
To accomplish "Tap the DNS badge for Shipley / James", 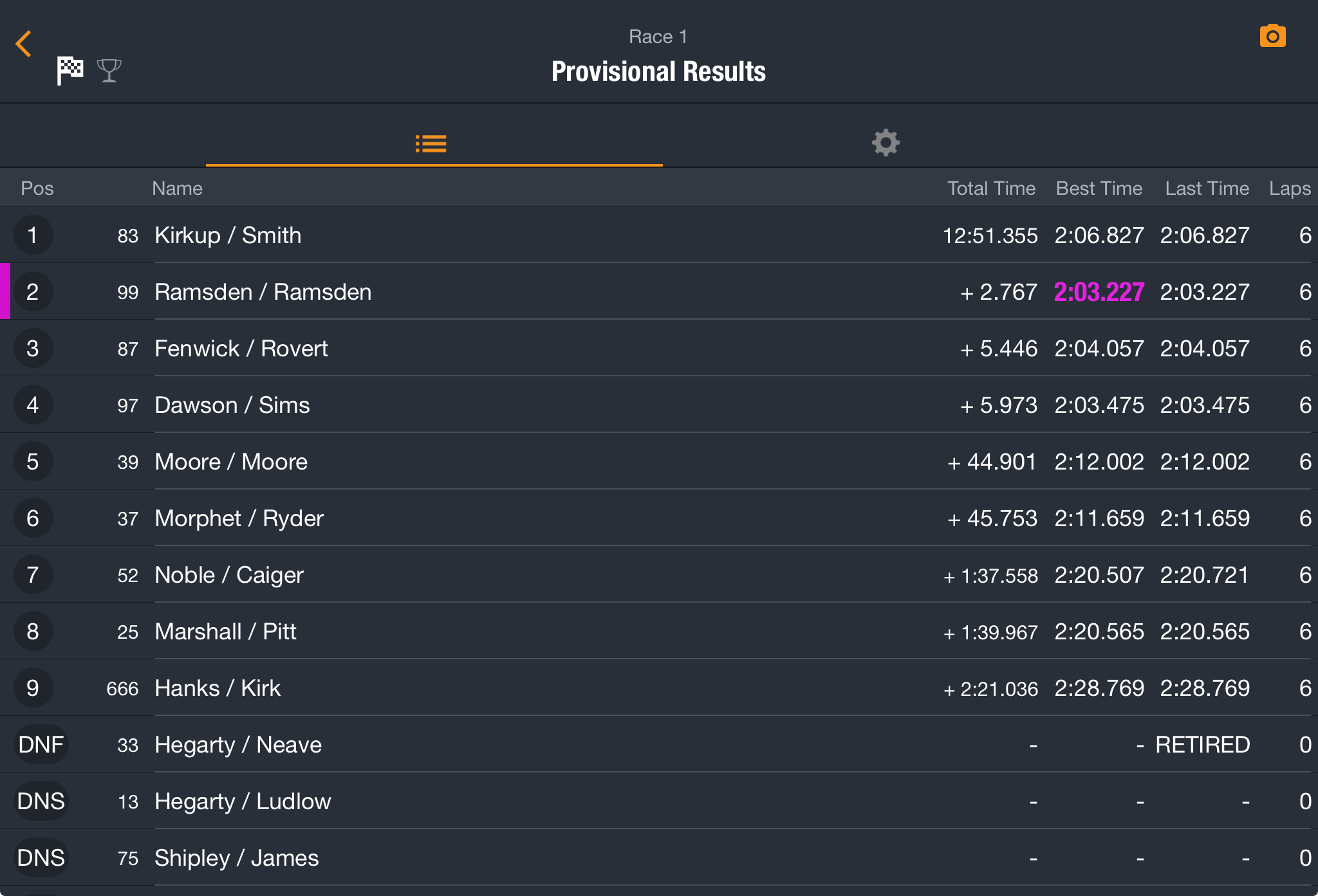I will [x=41, y=858].
